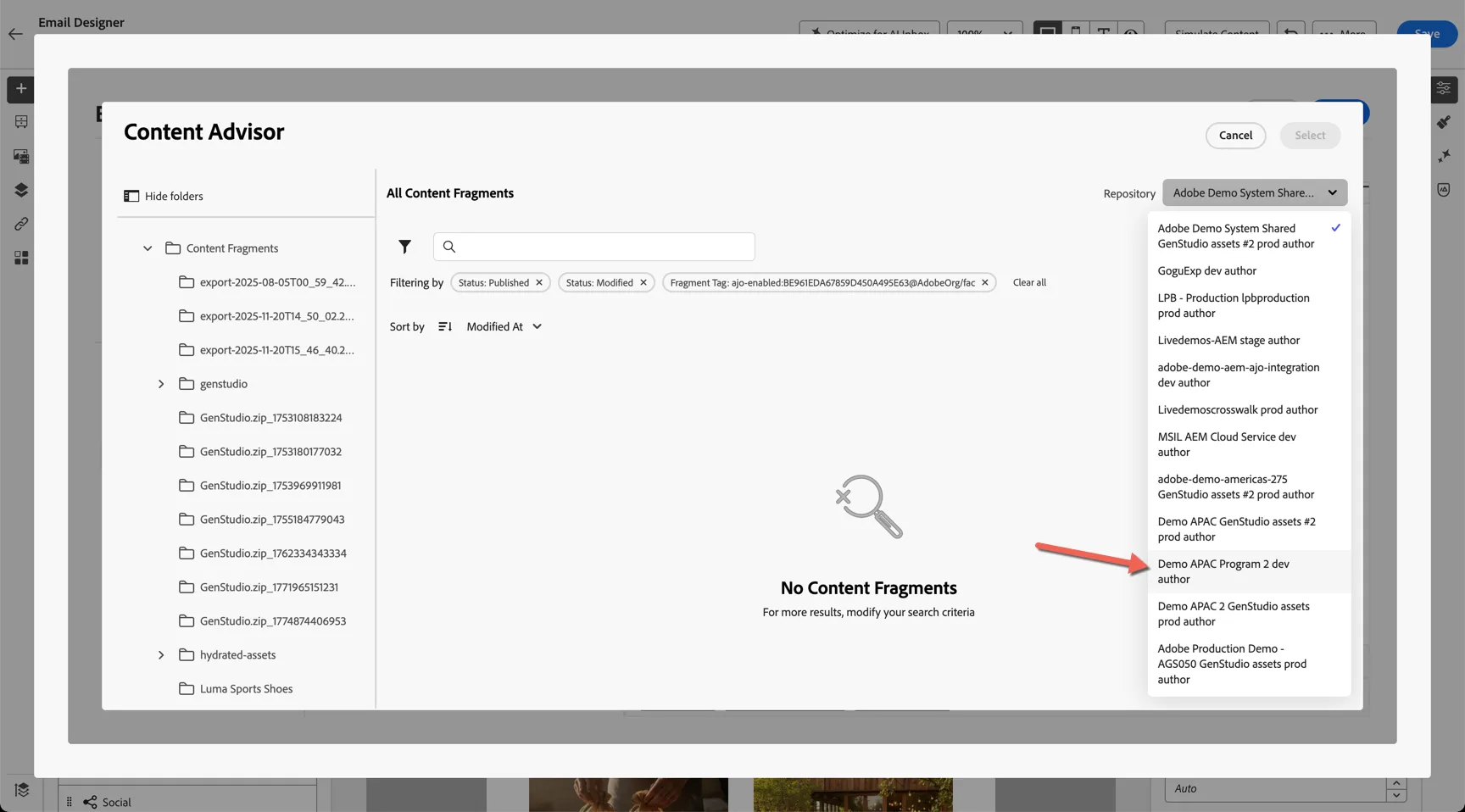Choose Demo APAC 2 GenStudio assets prod author
The image size is (1465, 812).
1249,614
